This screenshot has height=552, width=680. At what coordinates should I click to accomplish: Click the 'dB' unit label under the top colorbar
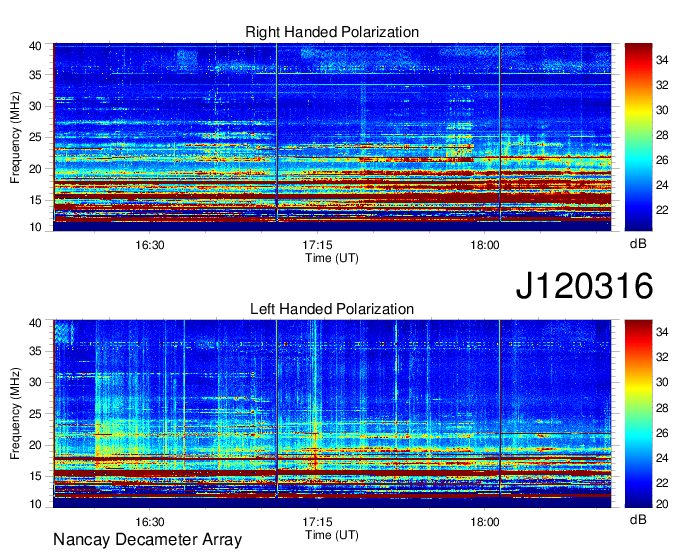click(638, 244)
